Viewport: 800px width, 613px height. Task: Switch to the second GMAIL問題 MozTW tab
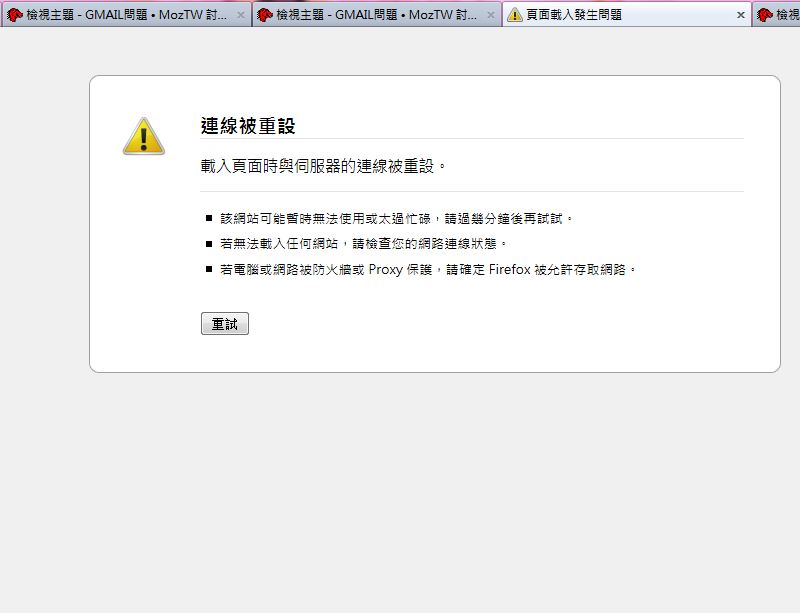coord(376,15)
